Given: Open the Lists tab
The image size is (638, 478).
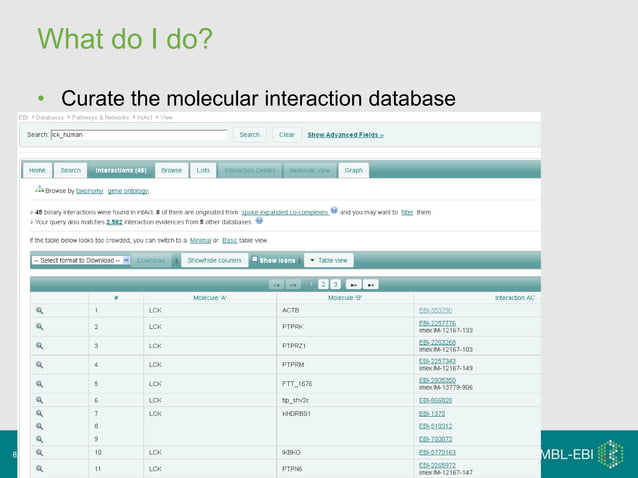Looking at the screenshot, I should (x=203, y=170).
